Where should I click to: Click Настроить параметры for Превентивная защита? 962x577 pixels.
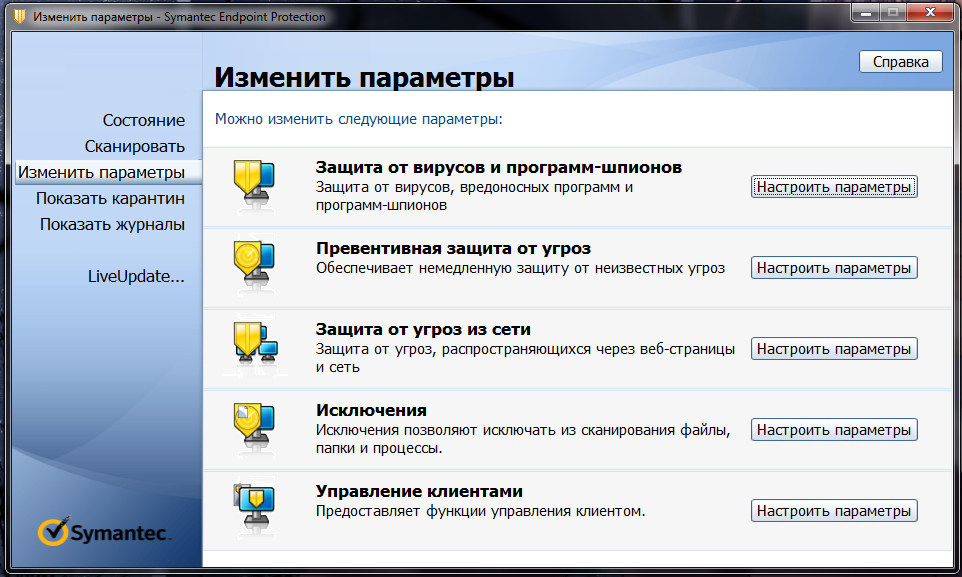pyautogui.click(x=833, y=268)
